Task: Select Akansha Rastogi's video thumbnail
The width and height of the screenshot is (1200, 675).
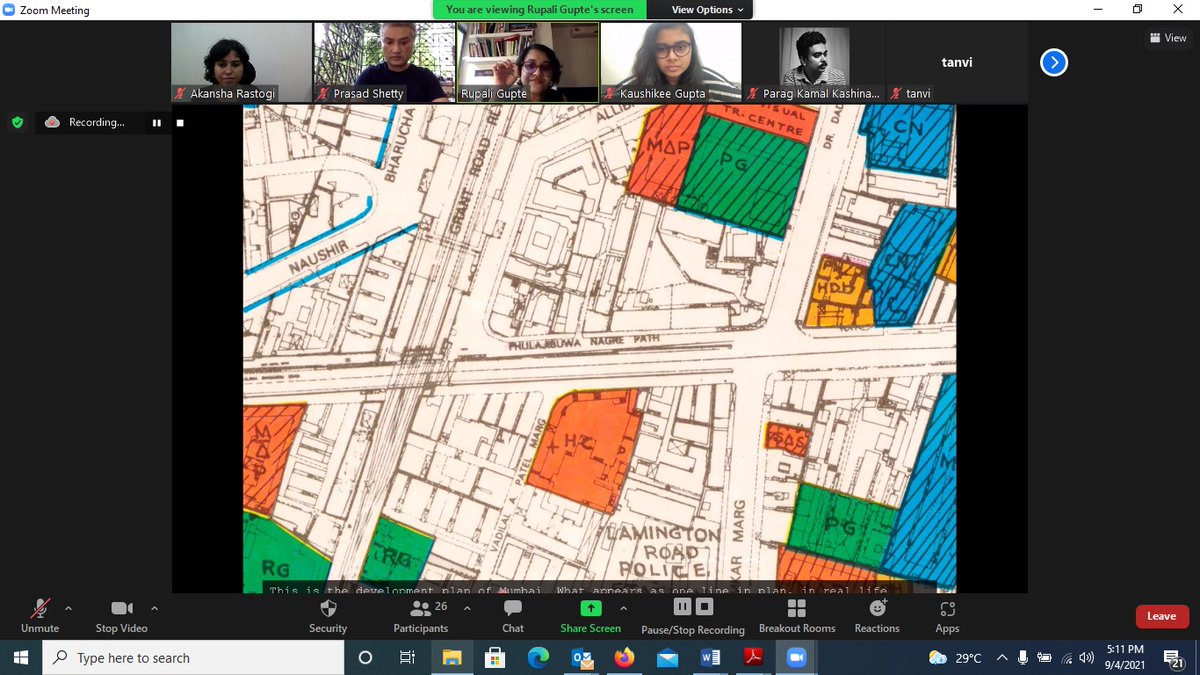Action: click(x=241, y=62)
